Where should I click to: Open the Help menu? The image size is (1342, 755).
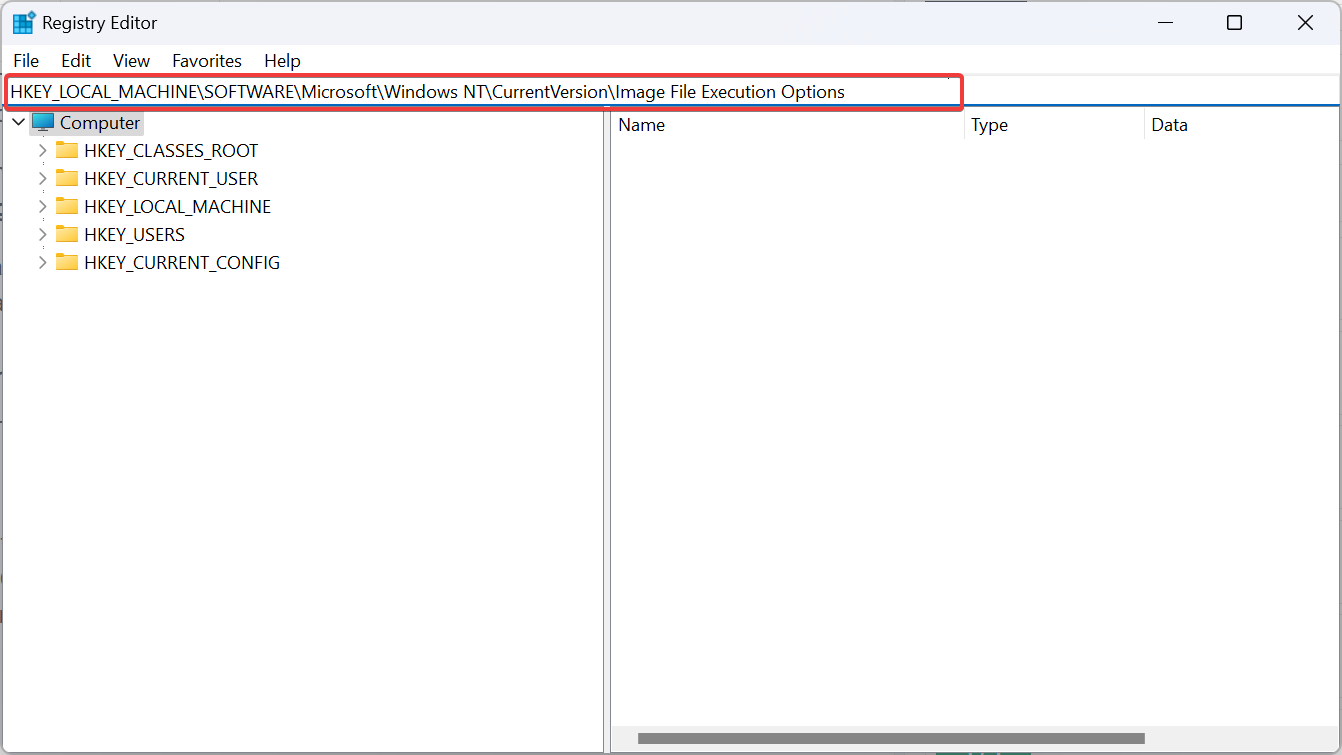tap(282, 61)
